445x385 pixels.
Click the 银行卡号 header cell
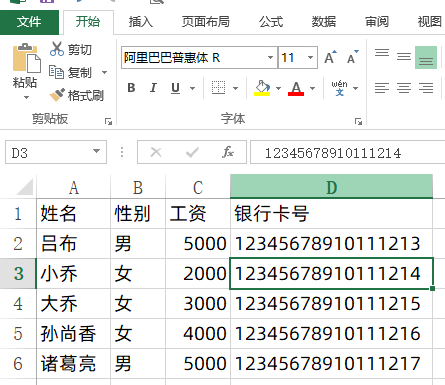pyautogui.click(x=331, y=214)
